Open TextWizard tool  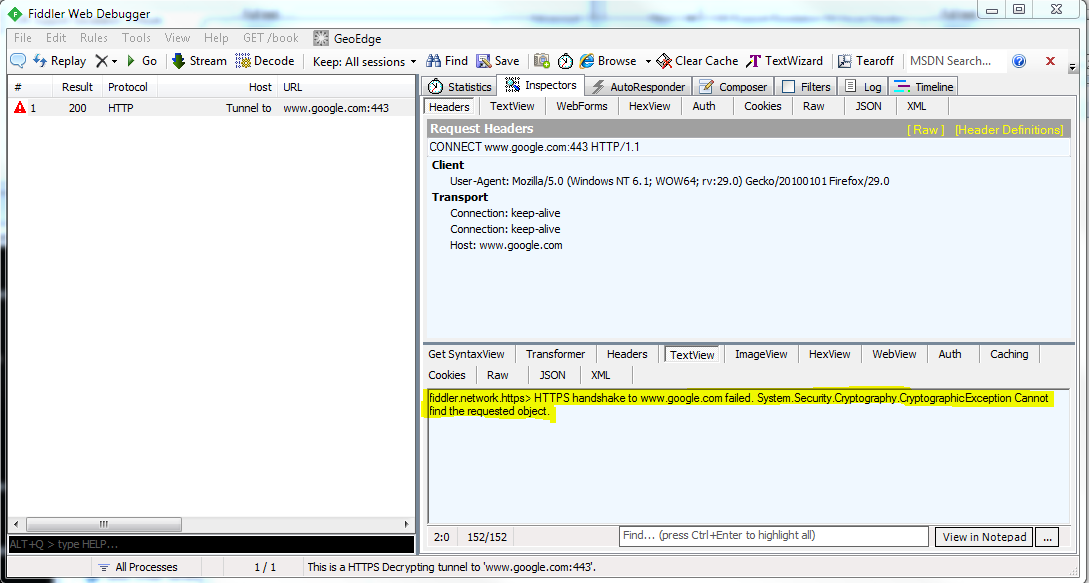coord(784,61)
